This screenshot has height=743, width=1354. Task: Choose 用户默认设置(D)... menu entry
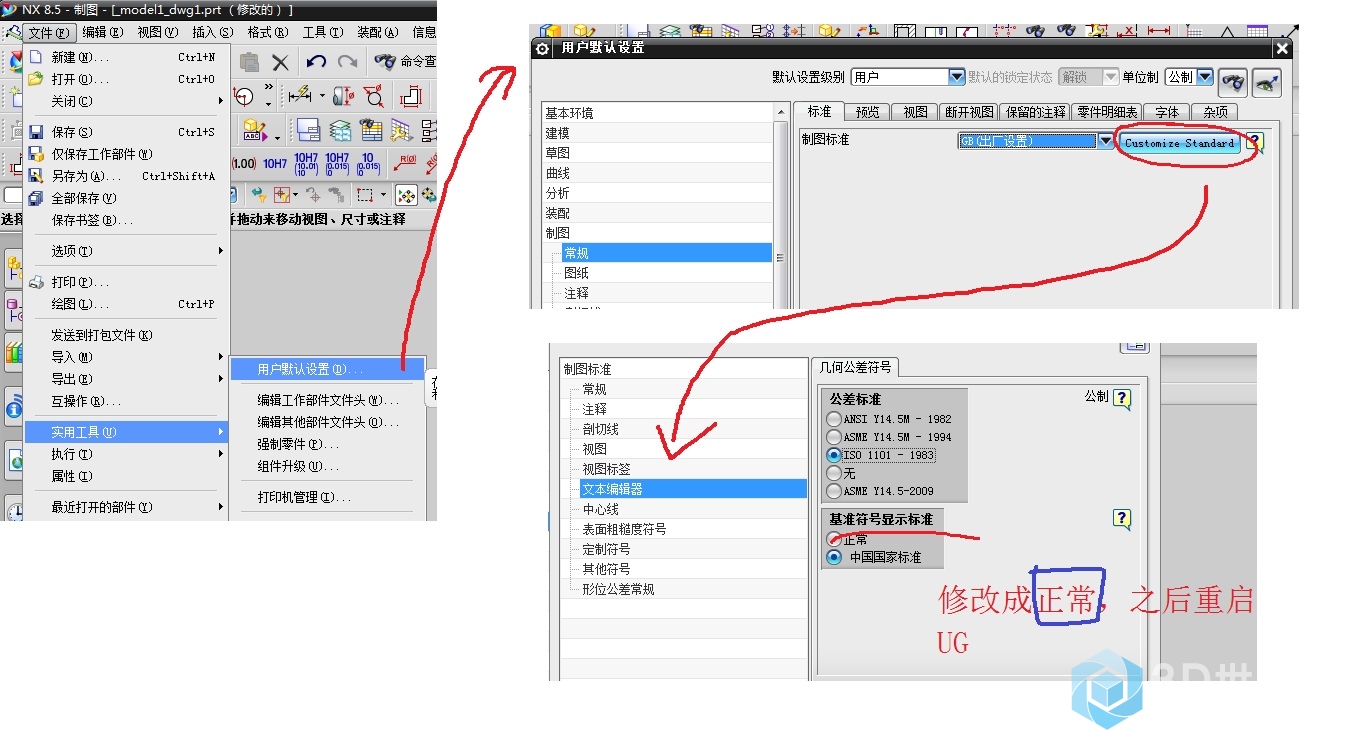[328, 369]
